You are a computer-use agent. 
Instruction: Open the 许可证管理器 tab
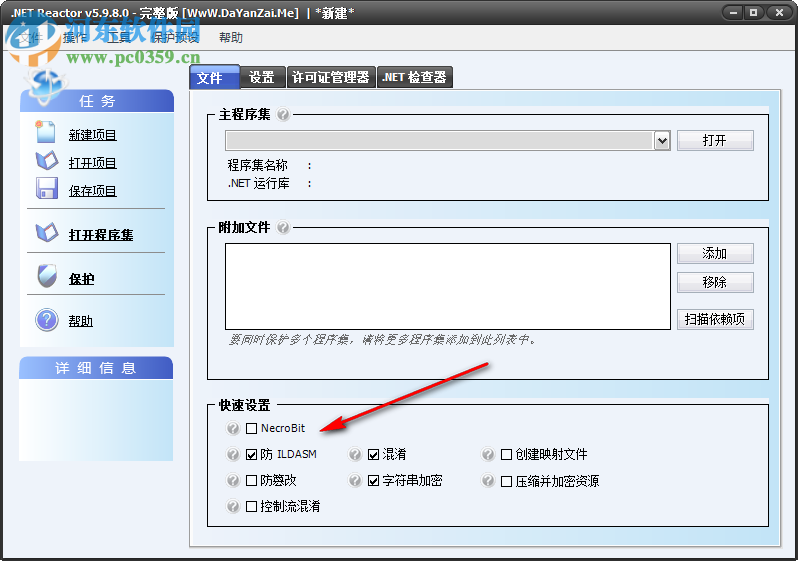point(331,77)
